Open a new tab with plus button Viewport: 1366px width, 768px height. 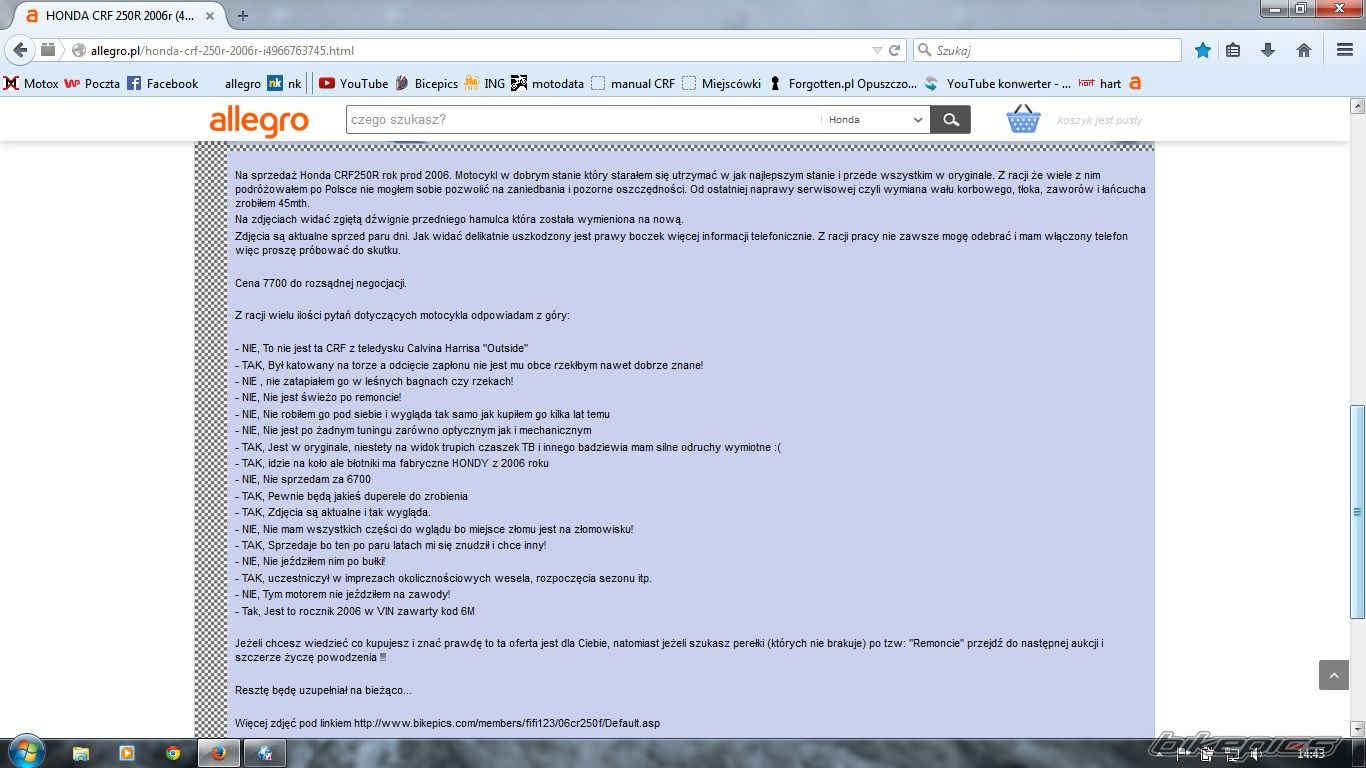243,16
